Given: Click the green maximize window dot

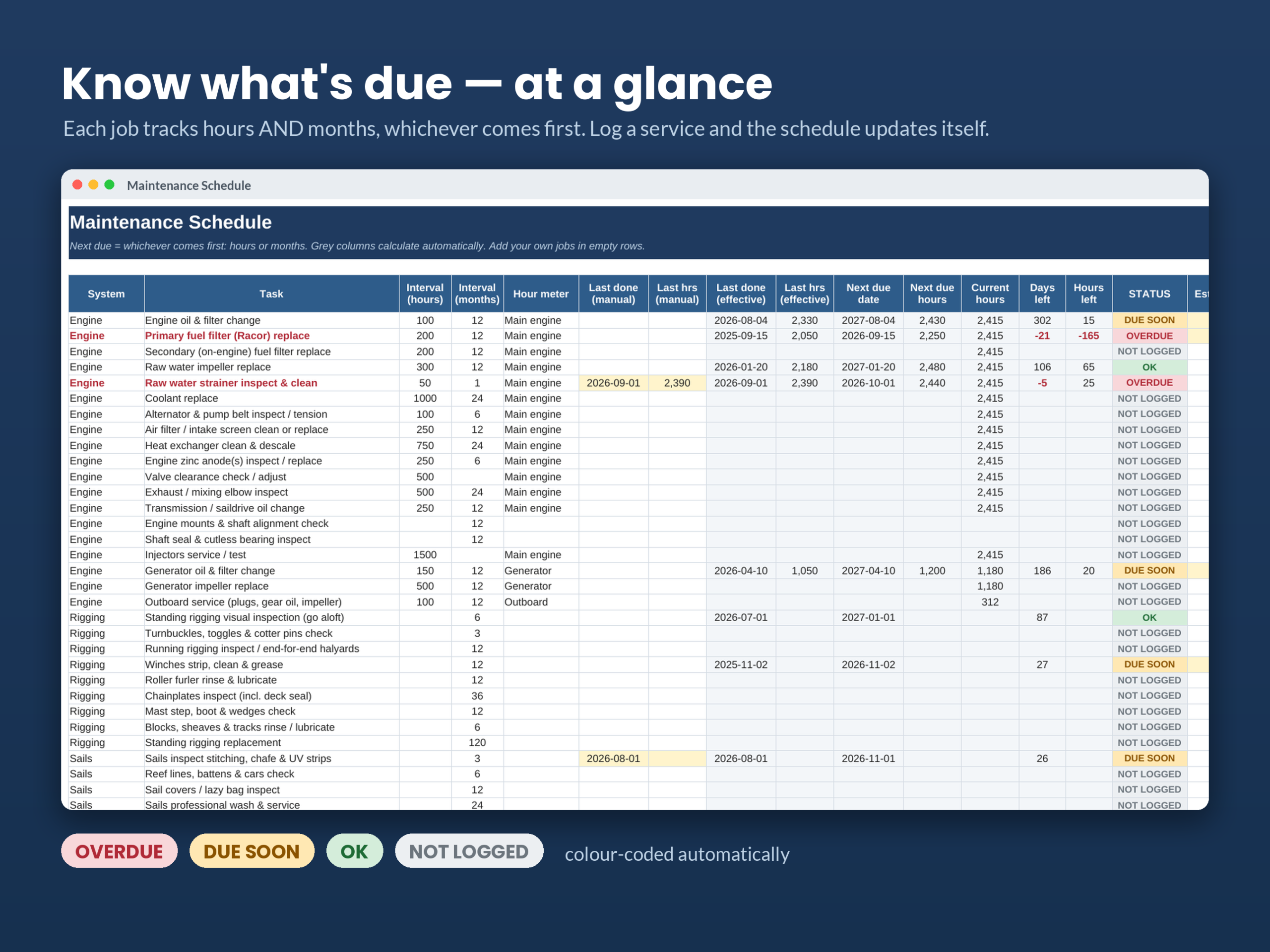Looking at the screenshot, I should (110, 185).
